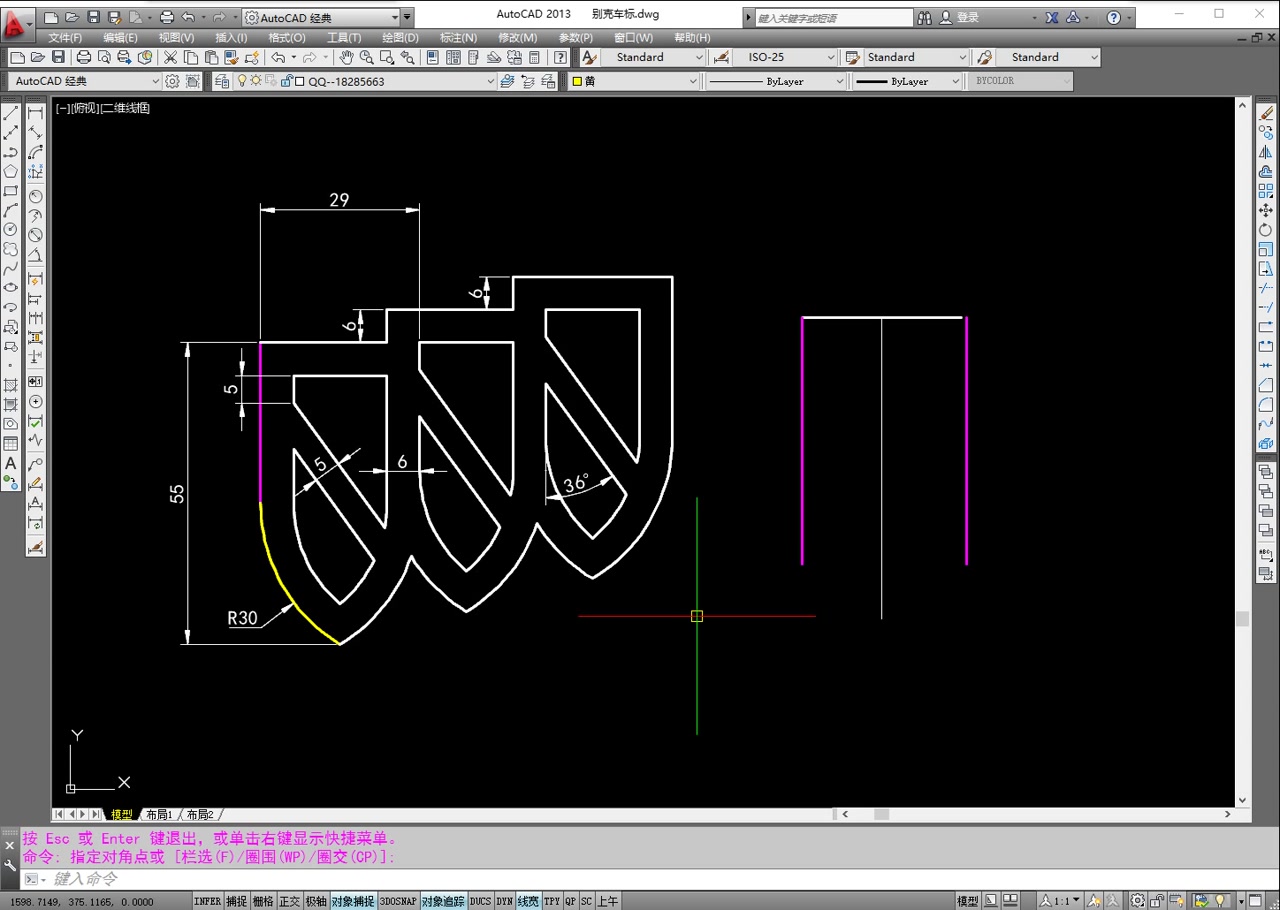This screenshot has width=1280, height=910.
Task: Select the Revision Cloud tool
Action: point(11,249)
